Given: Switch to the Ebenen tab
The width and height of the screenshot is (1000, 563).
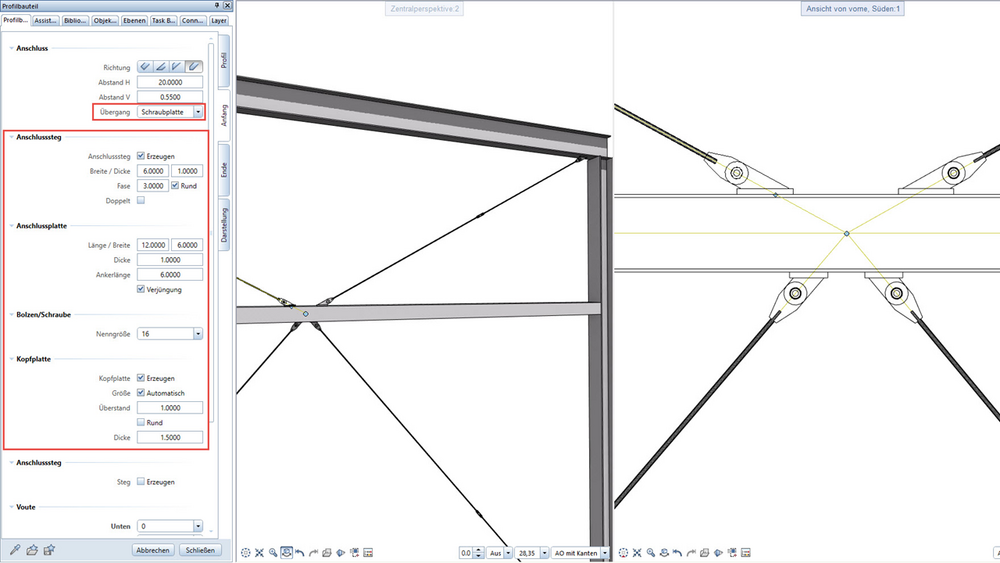Looking at the screenshot, I should coord(134,20).
